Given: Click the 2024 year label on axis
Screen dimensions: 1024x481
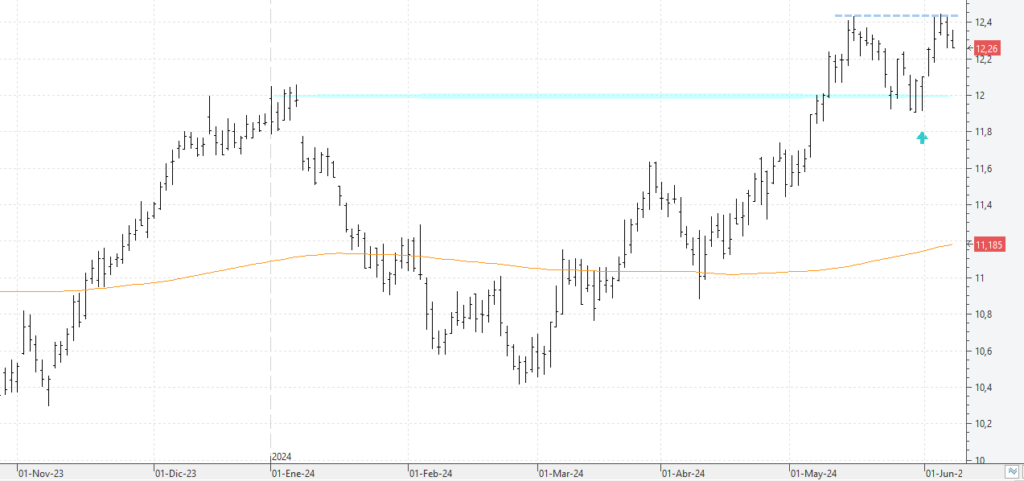Looking at the screenshot, I should point(283,457).
